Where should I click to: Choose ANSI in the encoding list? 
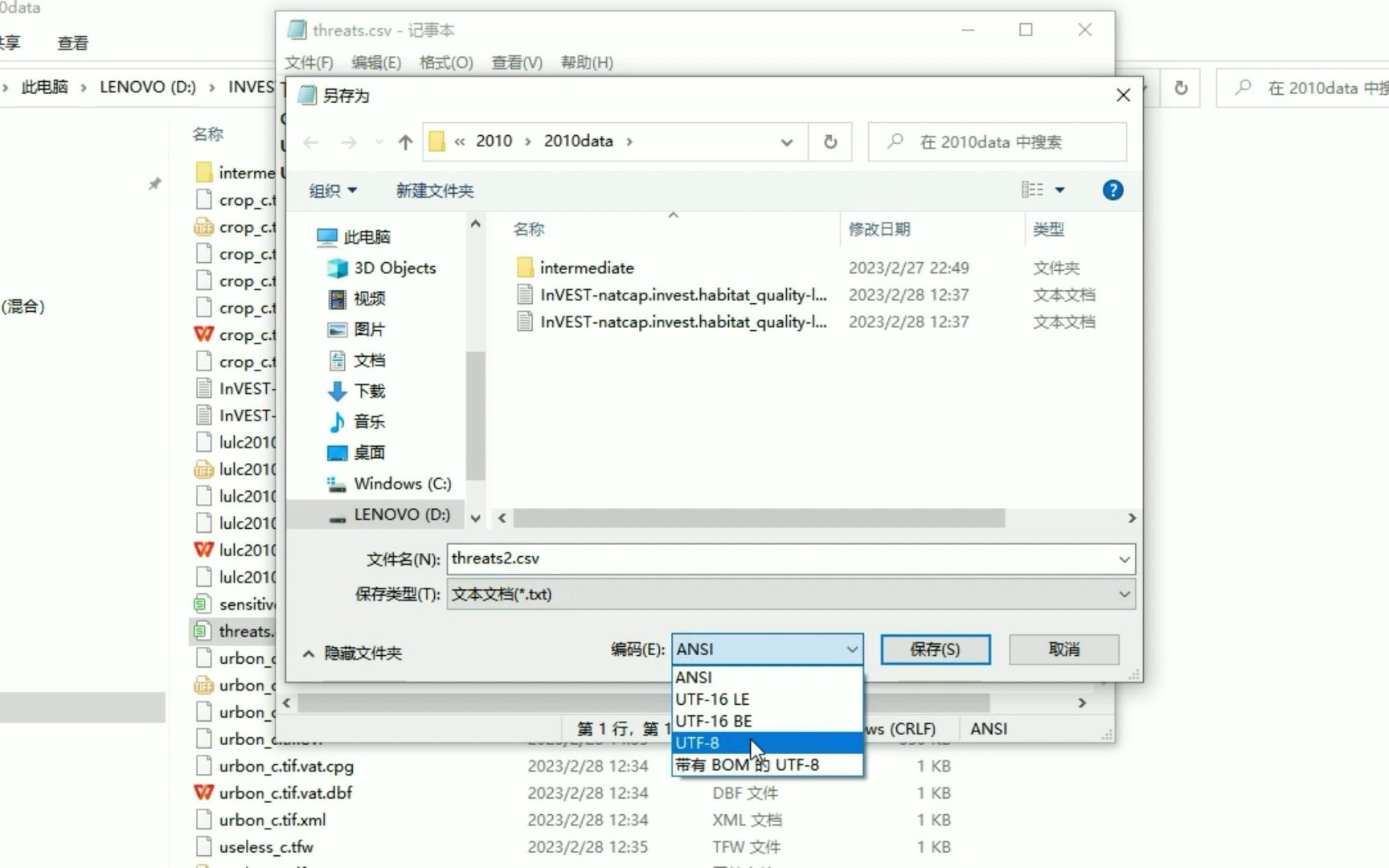coord(768,678)
